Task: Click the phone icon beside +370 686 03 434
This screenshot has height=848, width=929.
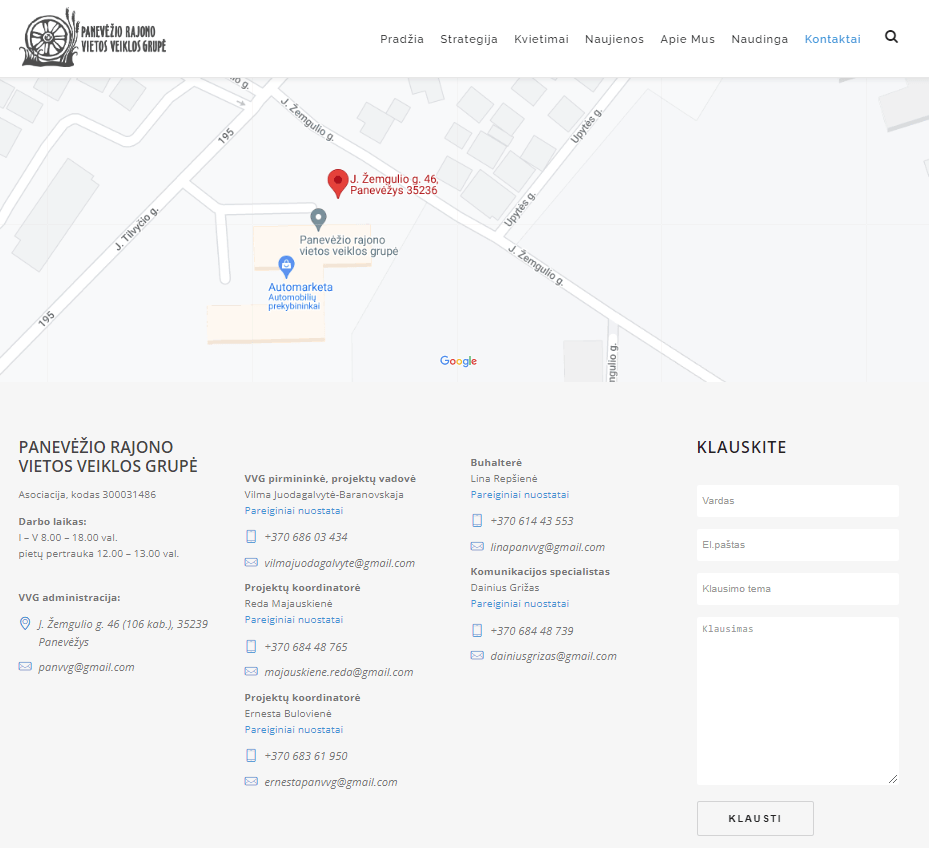Action: coord(251,537)
